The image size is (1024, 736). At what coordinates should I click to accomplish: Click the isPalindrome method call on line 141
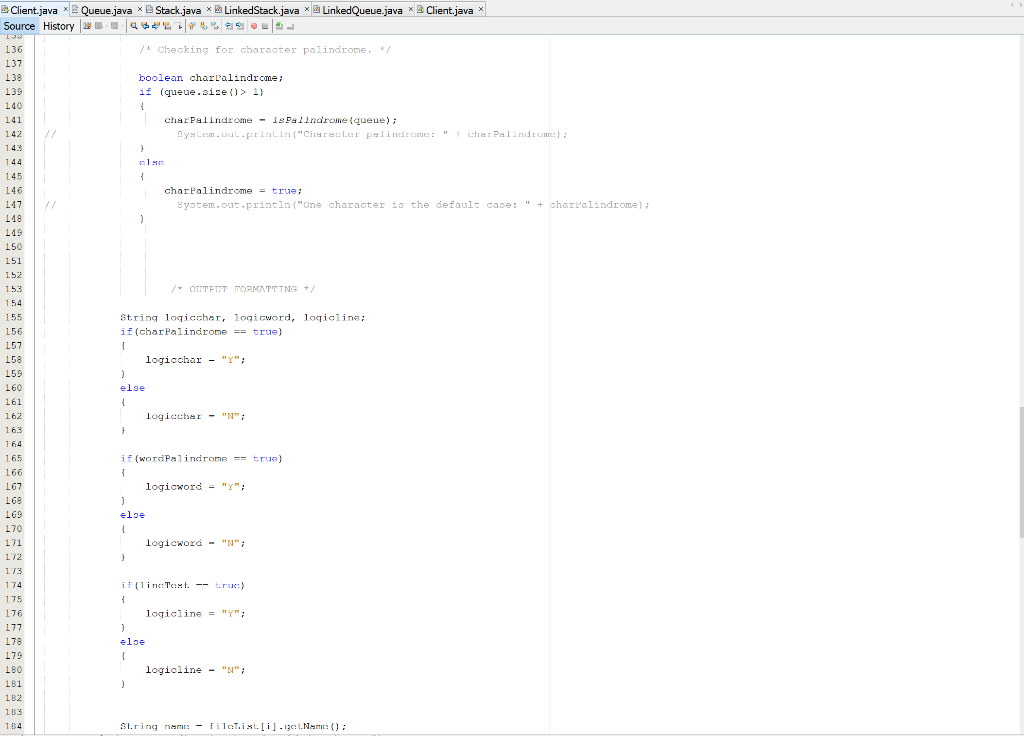coord(310,120)
